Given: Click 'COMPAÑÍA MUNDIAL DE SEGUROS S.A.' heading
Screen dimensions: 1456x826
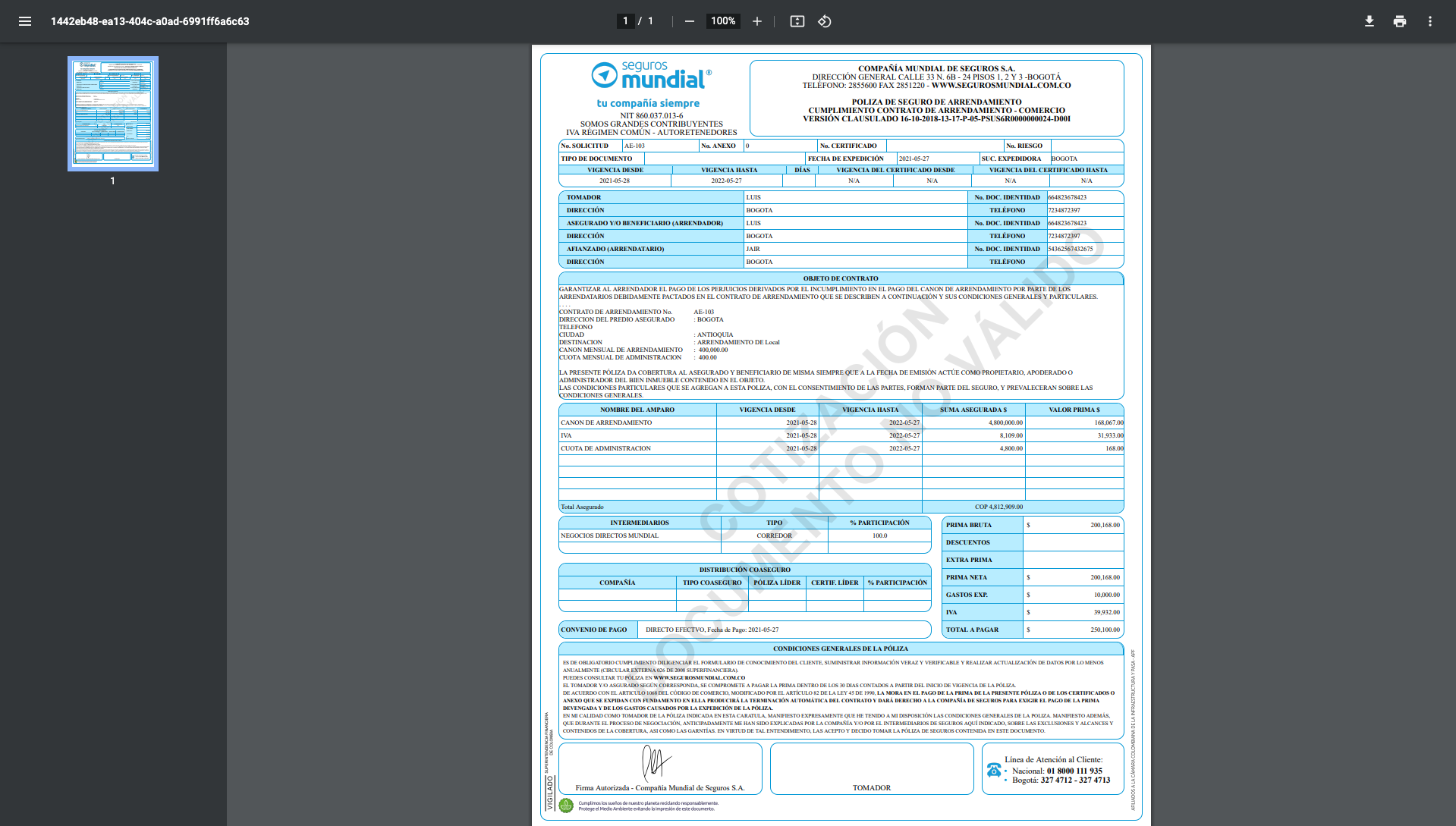Looking at the screenshot, I should pyautogui.click(x=936, y=68).
